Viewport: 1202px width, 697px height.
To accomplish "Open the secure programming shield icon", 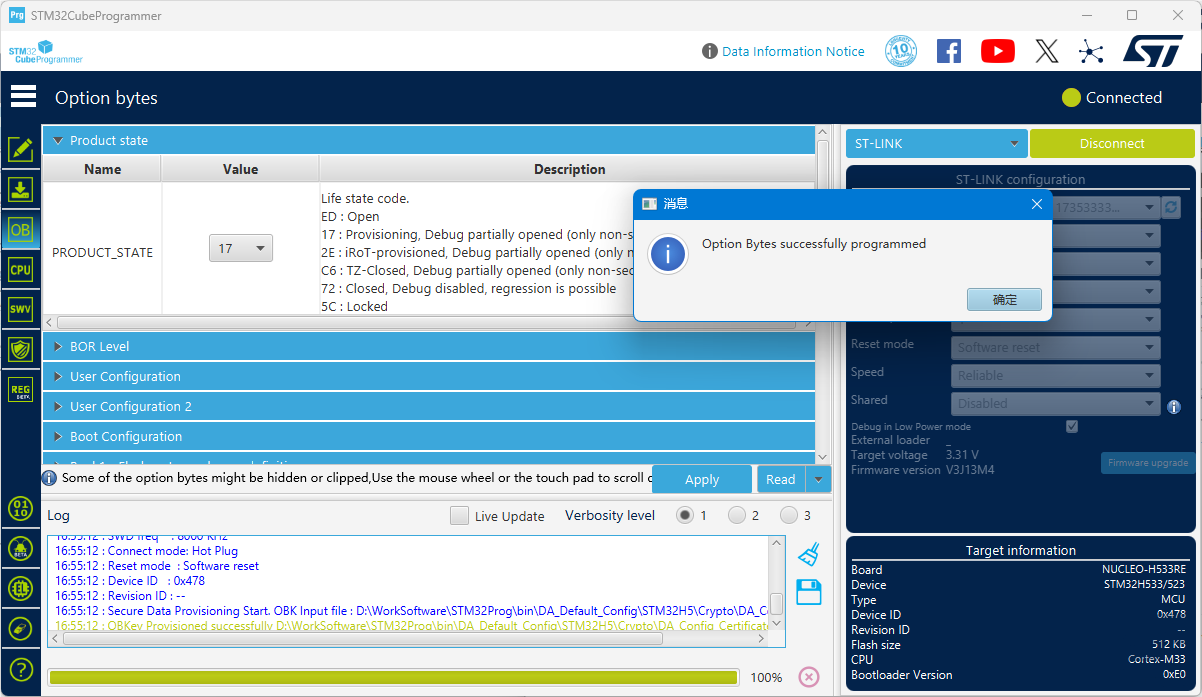I will pos(20,349).
